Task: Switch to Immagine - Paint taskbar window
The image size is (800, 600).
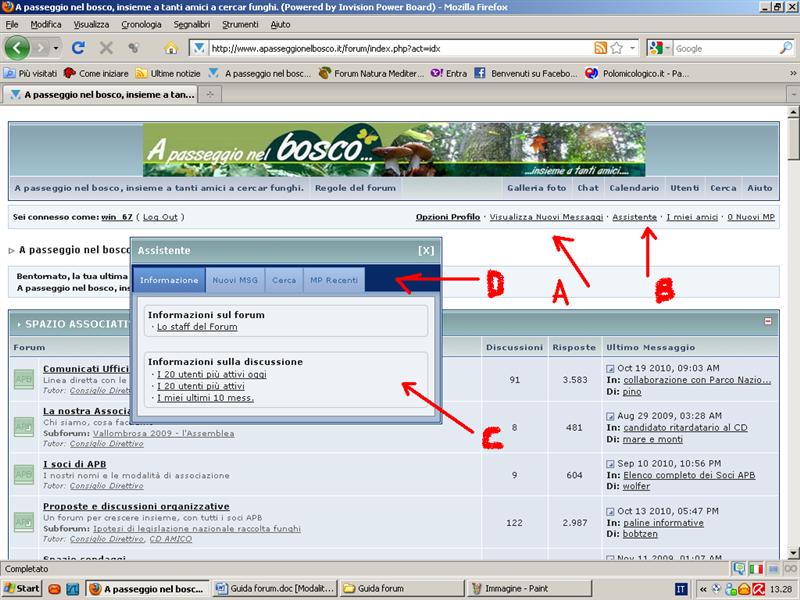Action: pyautogui.click(x=529, y=588)
